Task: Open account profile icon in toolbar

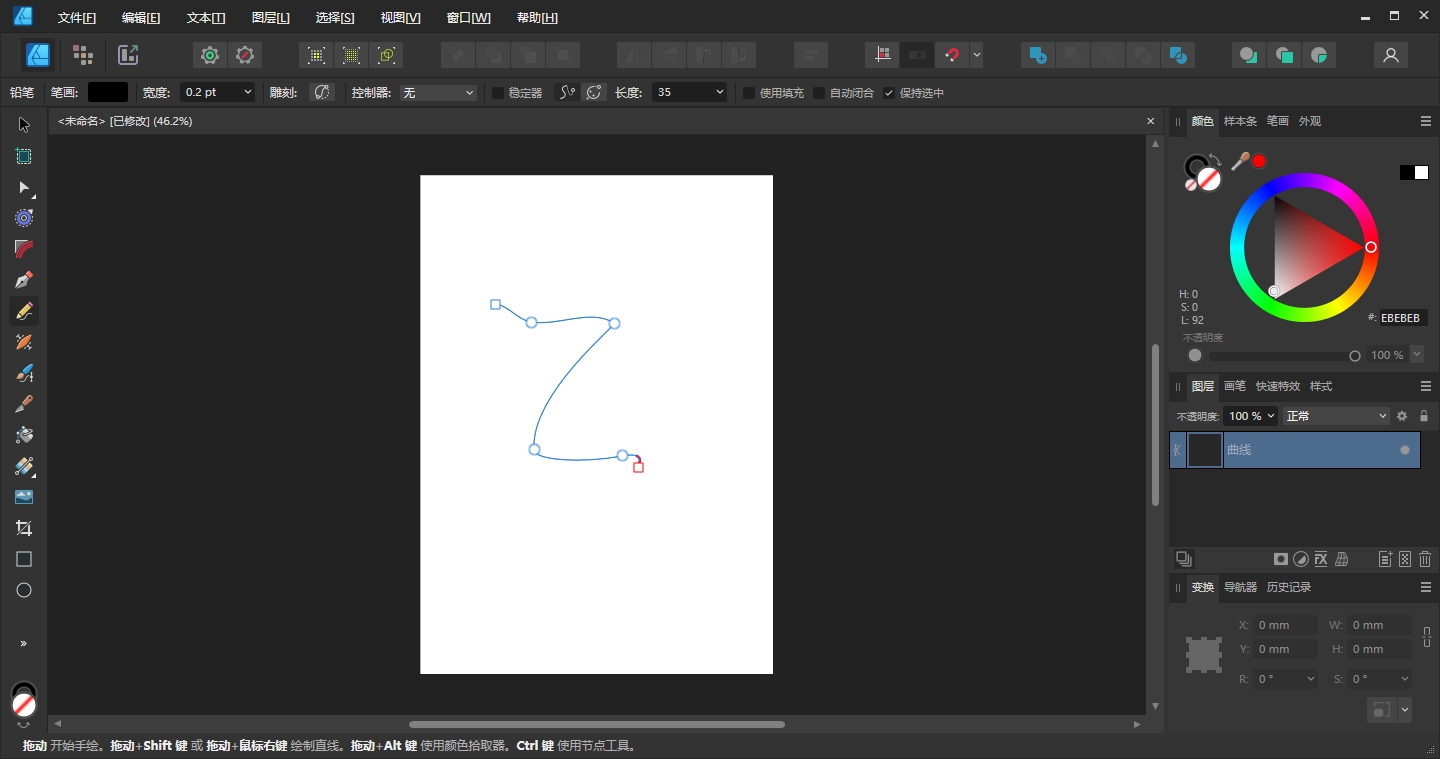Action: click(x=1390, y=55)
